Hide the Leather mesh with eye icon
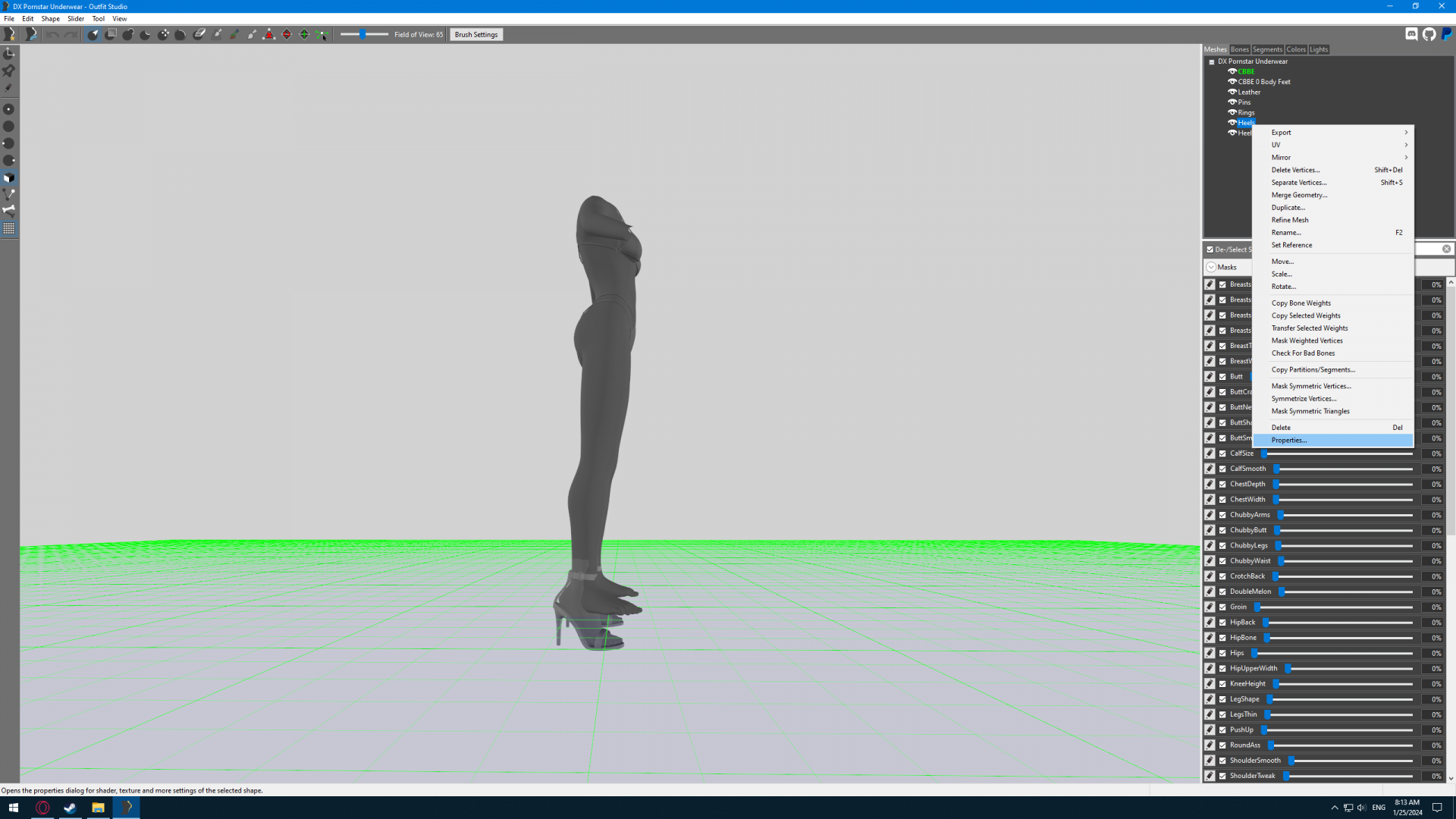Screen dimensions: 1456x819 (1232, 92)
